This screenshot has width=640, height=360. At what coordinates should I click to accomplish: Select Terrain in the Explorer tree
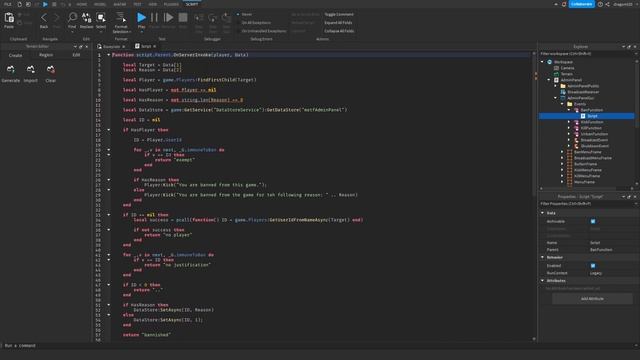pyautogui.click(x=567, y=74)
